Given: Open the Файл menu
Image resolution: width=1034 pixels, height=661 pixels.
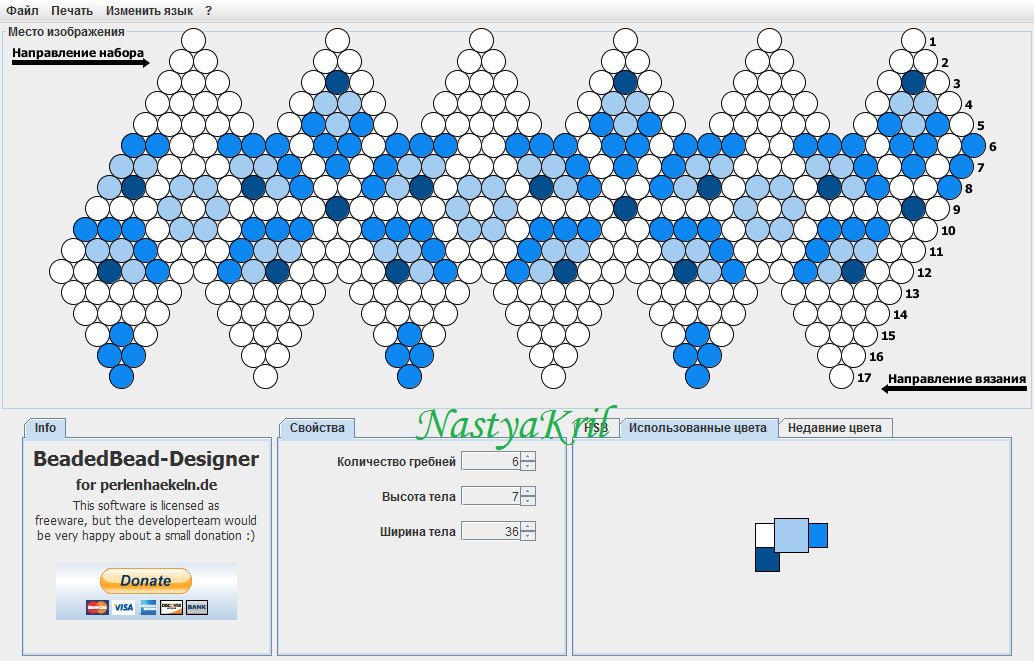Looking at the screenshot, I should tap(22, 11).
